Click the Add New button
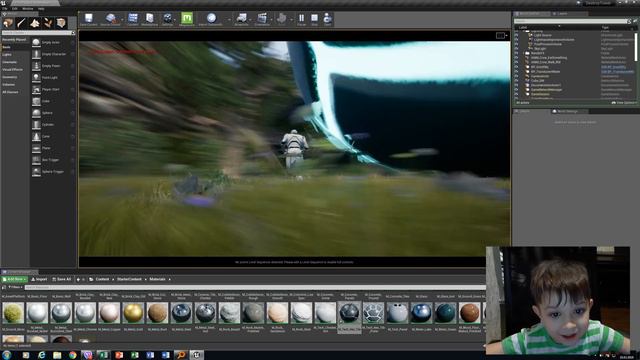This screenshot has height=360, width=640. tap(14, 279)
